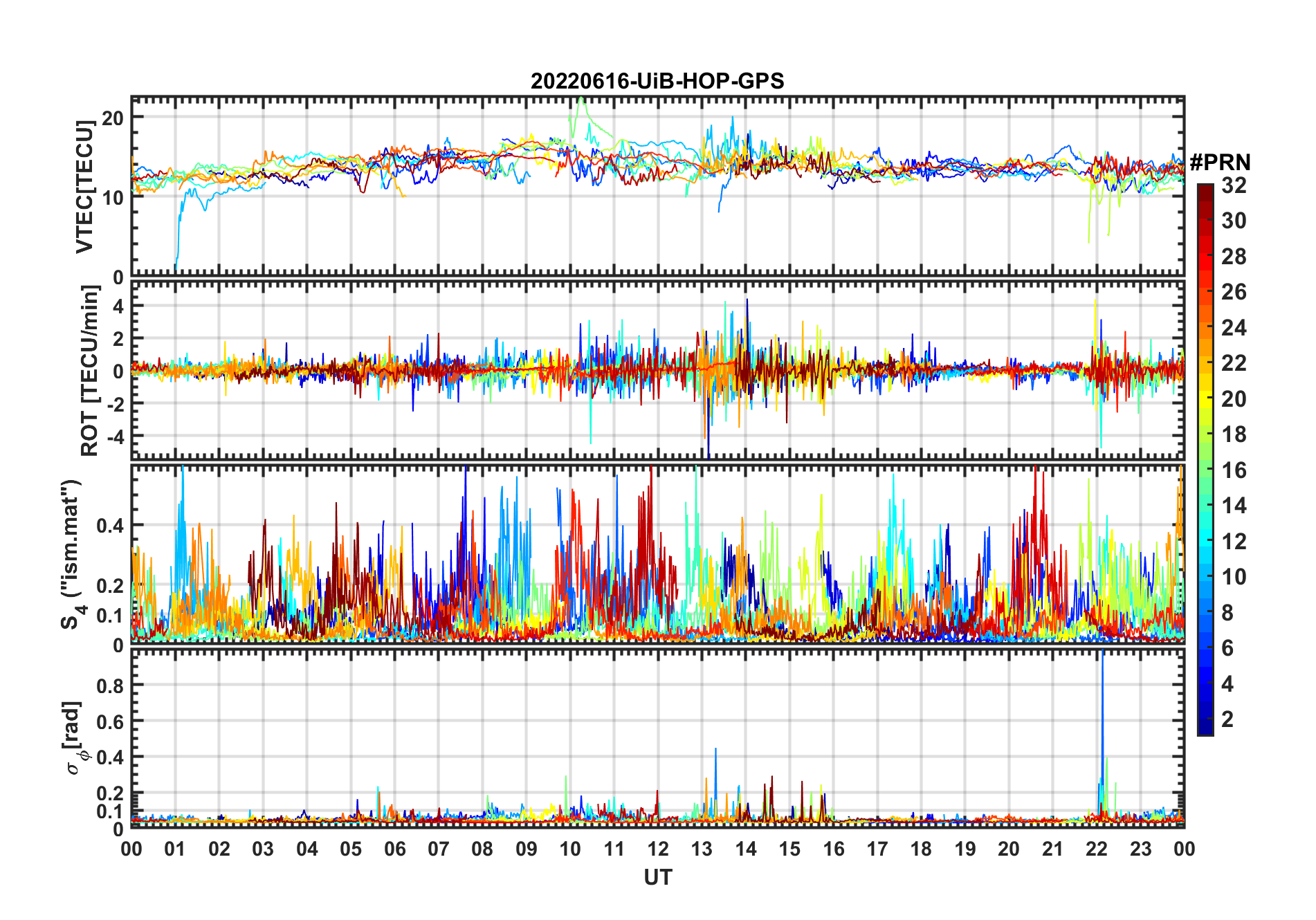The width and height of the screenshot is (1316, 920).
Task: Click the colorbar tick label 32
Action: (1234, 185)
